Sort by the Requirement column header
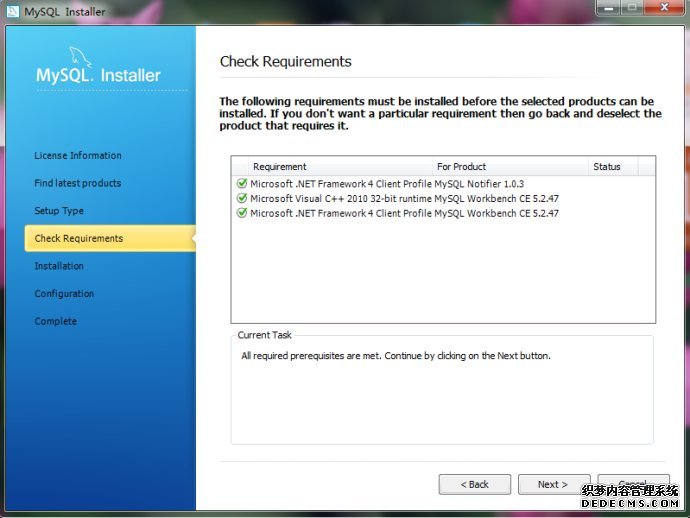 [x=280, y=167]
